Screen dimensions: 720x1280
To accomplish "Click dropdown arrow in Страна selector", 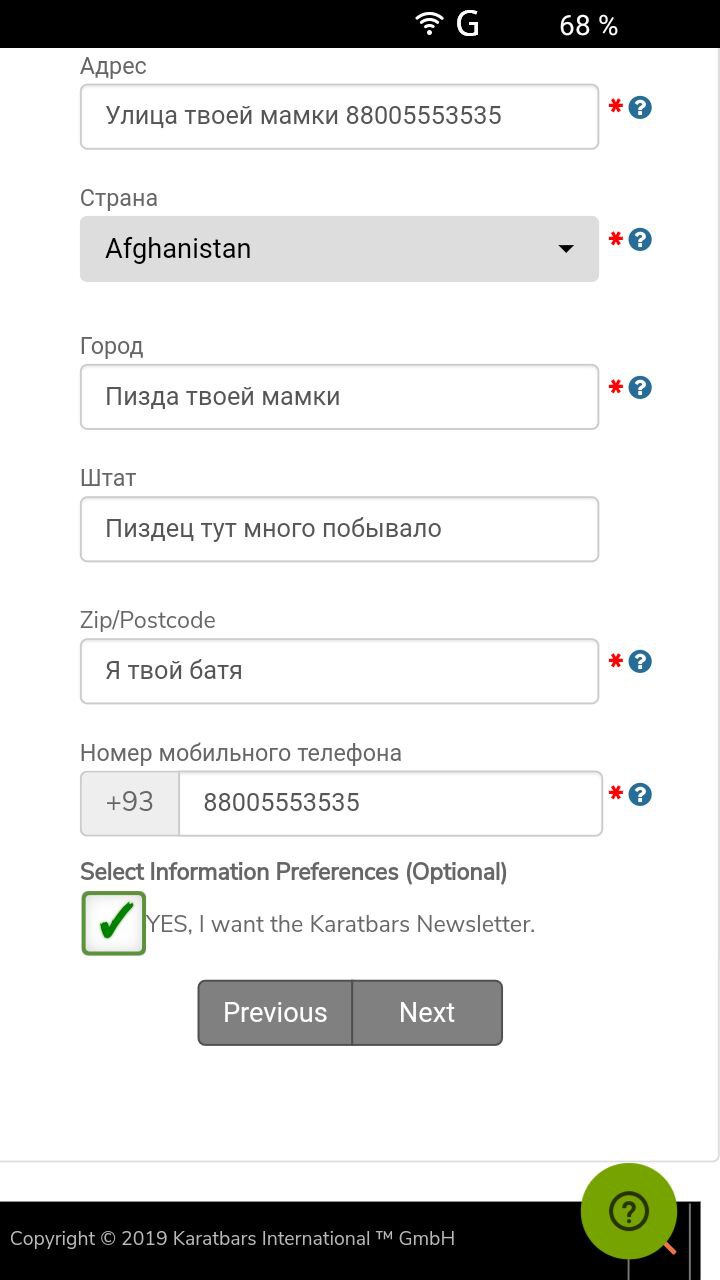I will pos(566,249).
